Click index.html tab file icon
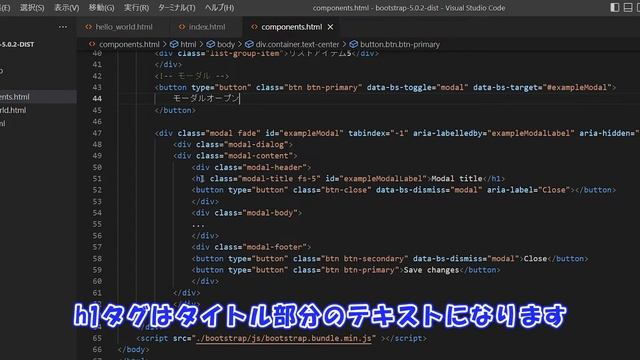 click(x=182, y=27)
